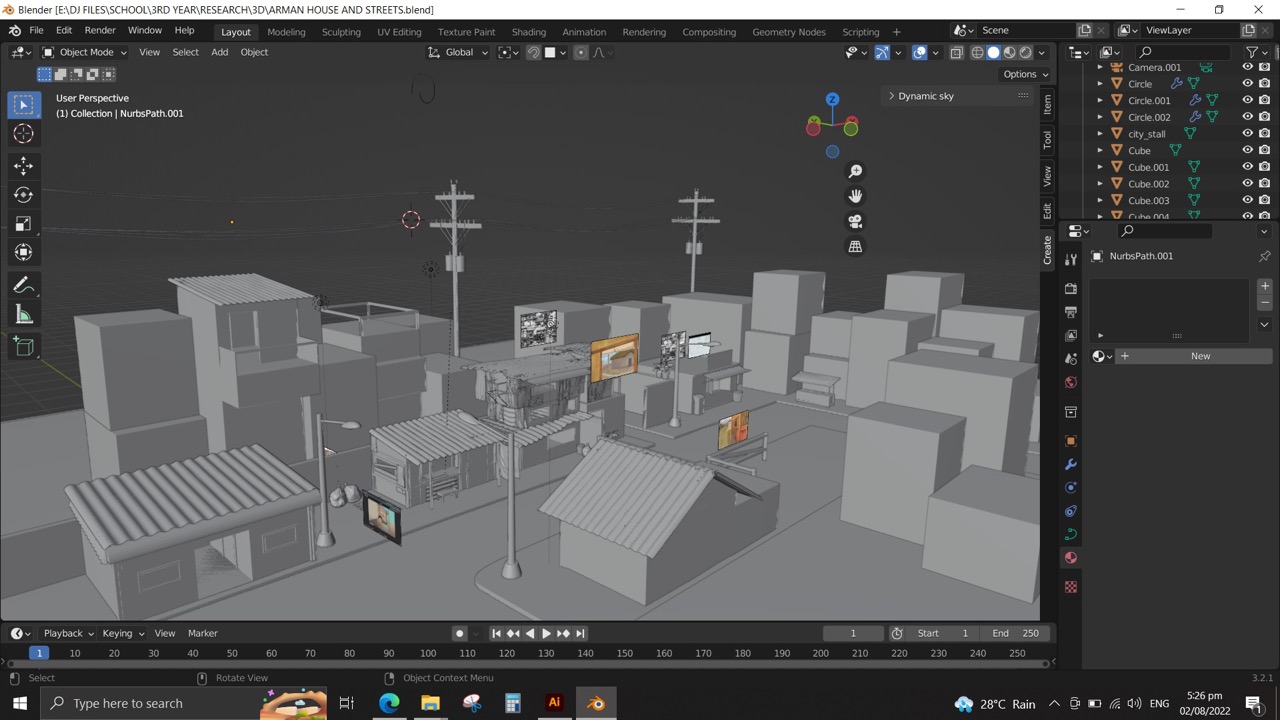The height and width of the screenshot is (720, 1280).
Task: Expand the Dynamic sky panel
Action: point(925,96)
